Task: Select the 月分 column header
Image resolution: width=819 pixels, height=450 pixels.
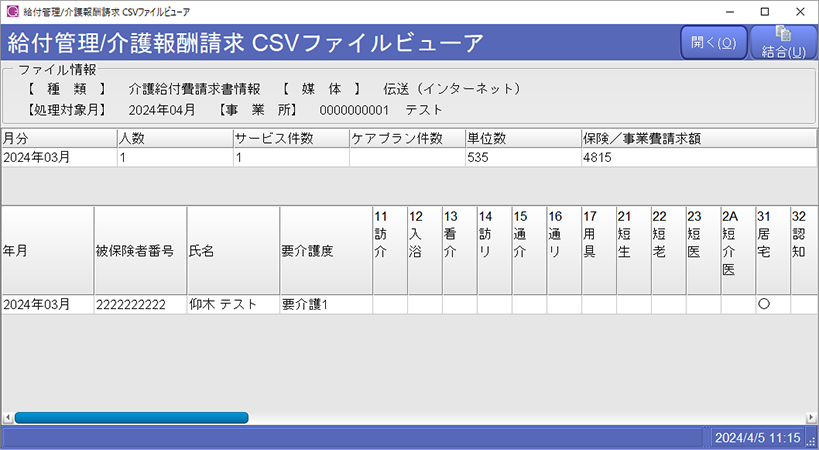Action: [59, 138]
